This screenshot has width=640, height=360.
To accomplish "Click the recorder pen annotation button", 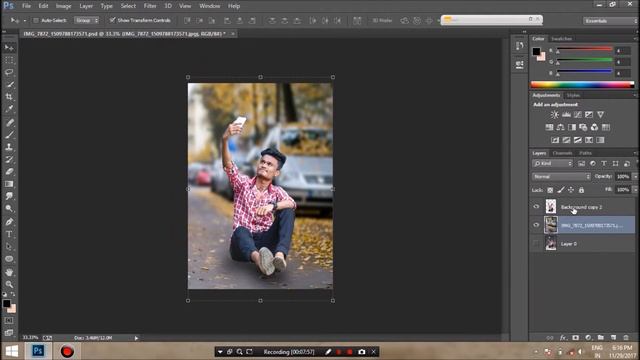I will (x=328, y=352).
